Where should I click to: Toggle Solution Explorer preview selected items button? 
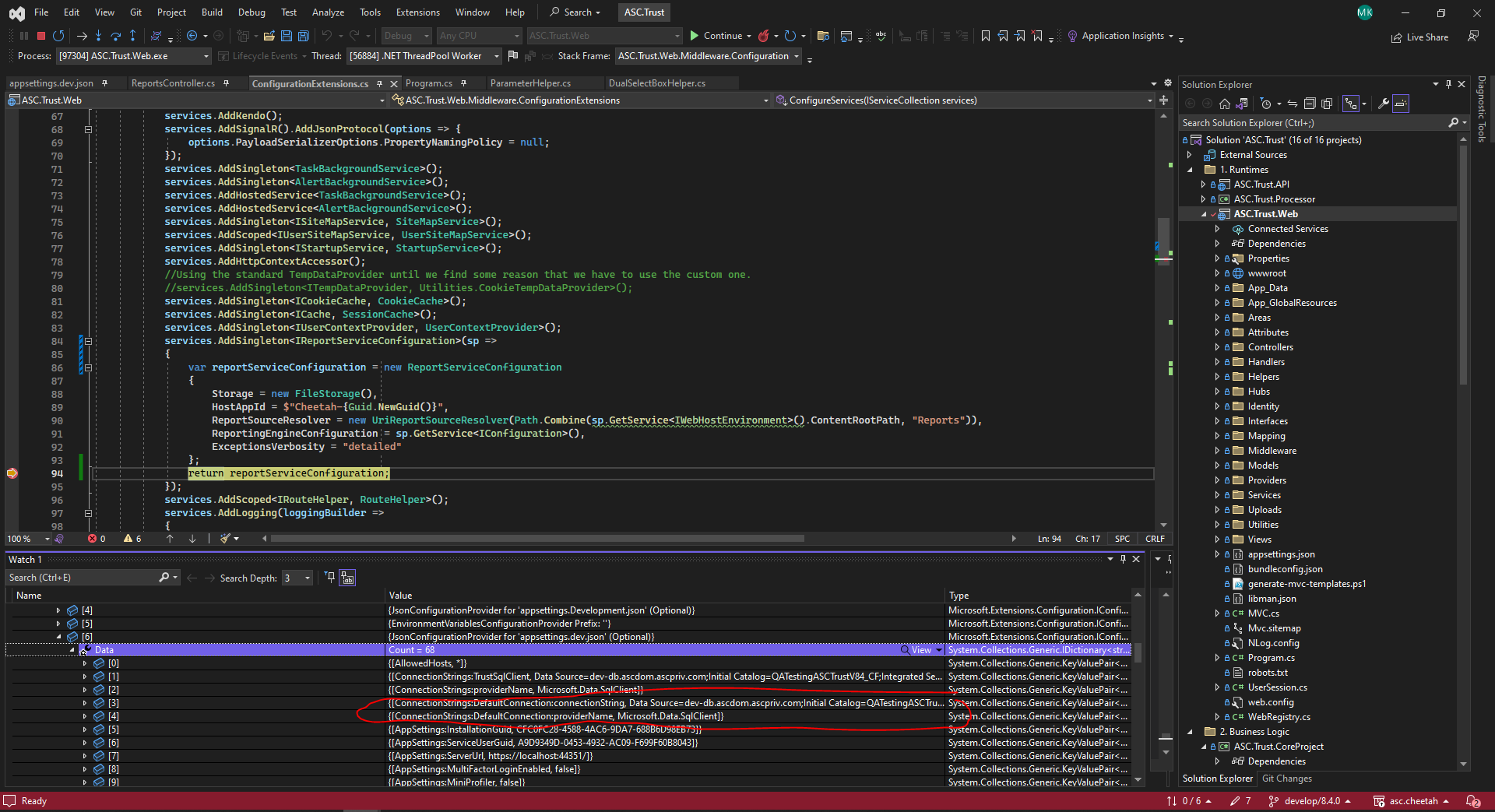(1401, 104)
